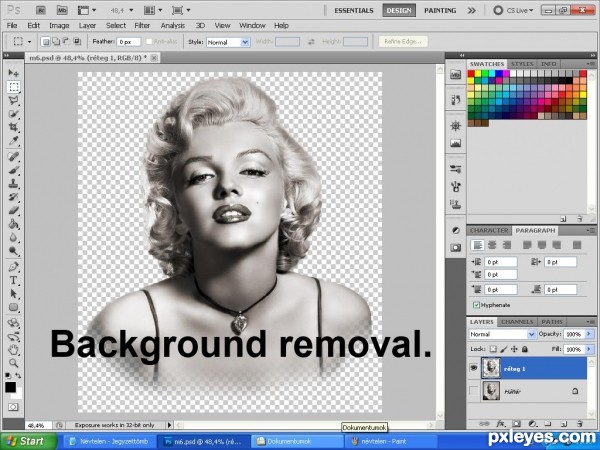The width and height of the screenshot is (600, 450).
Task: Select the Spot Healing Brush tool
Action: [x=13, y=157]
